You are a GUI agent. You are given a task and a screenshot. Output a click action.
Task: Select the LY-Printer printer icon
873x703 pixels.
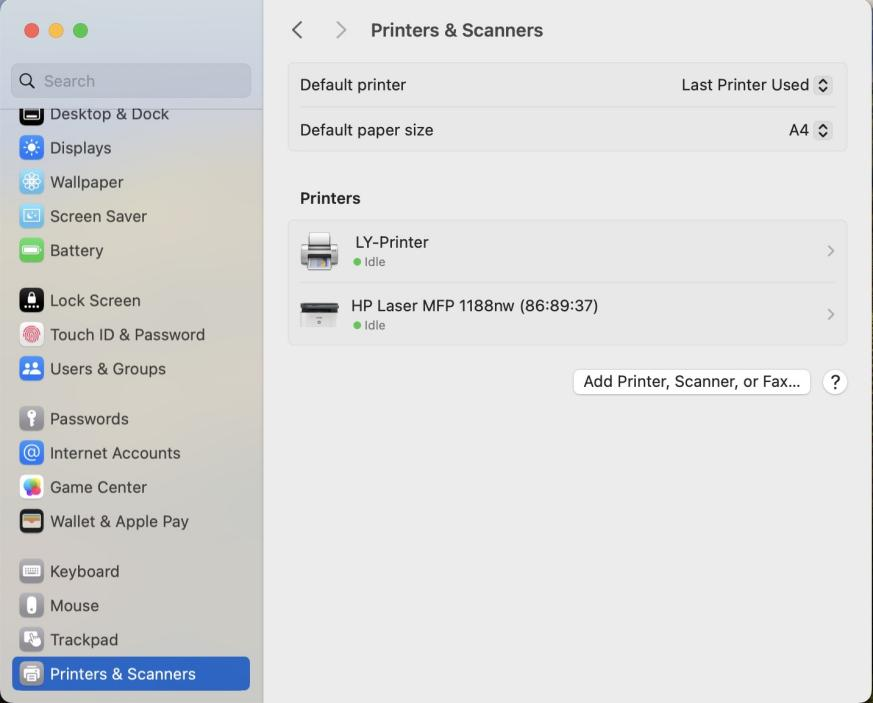coord(319,251)
